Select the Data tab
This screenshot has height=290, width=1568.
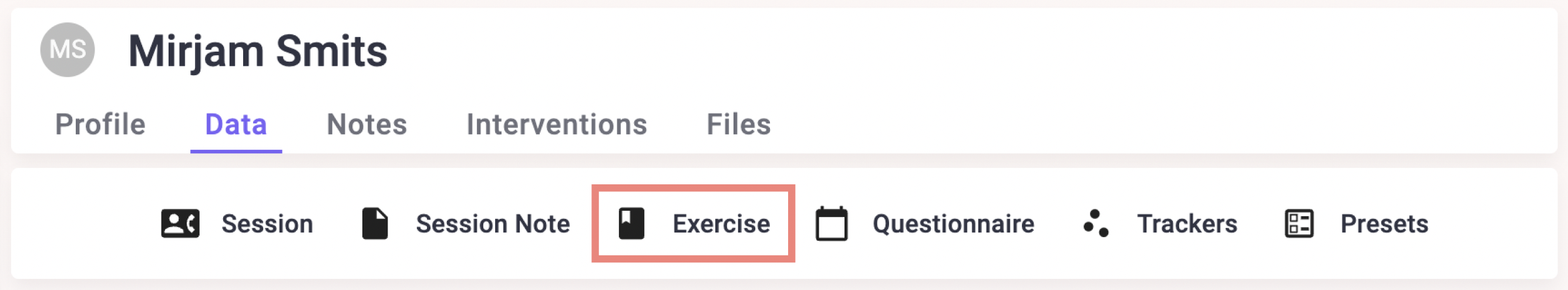pyautogui.click(x=236, y=124)
